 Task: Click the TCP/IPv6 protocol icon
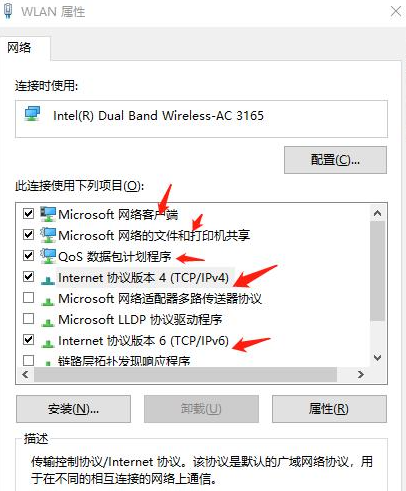(x=48, y=343)
